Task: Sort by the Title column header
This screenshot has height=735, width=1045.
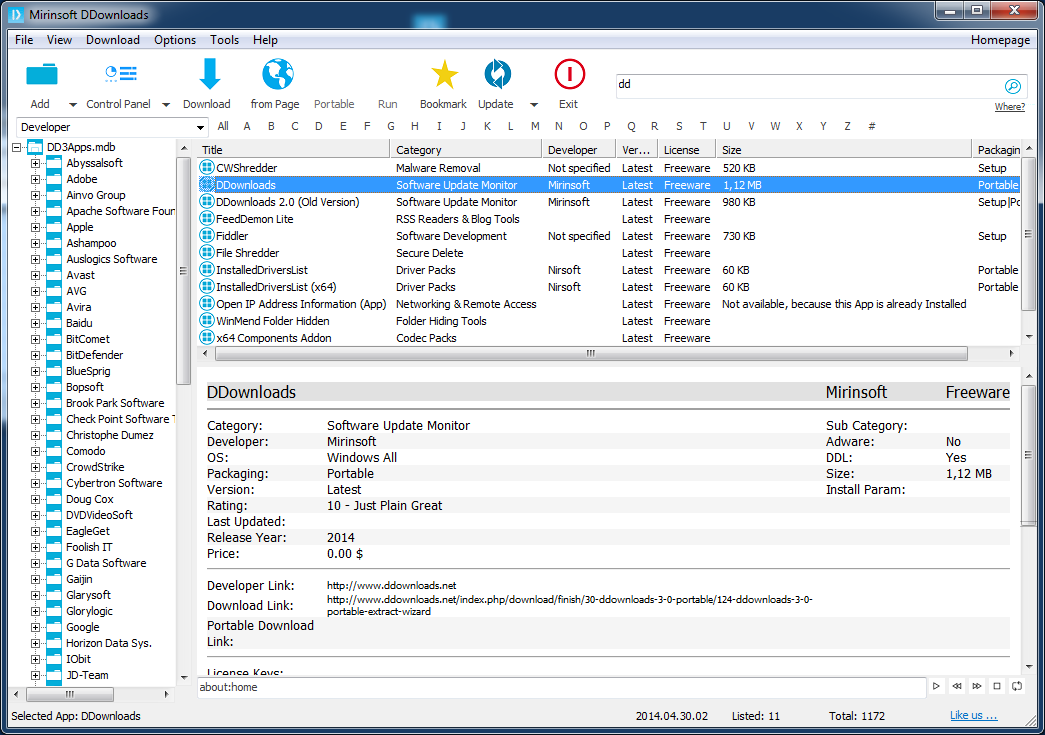Action: pos(293,150)
